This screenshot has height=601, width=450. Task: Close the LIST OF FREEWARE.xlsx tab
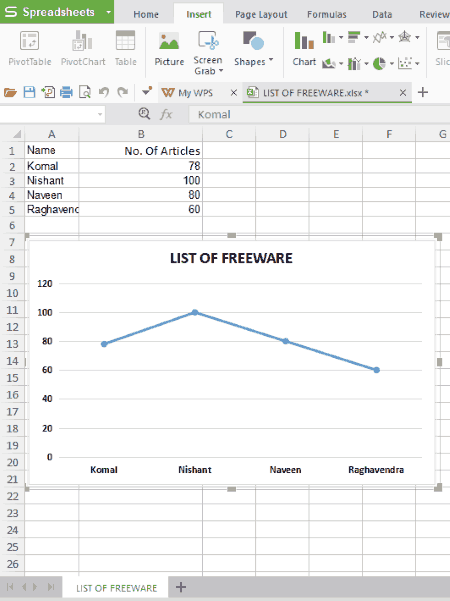click(402, 92)
